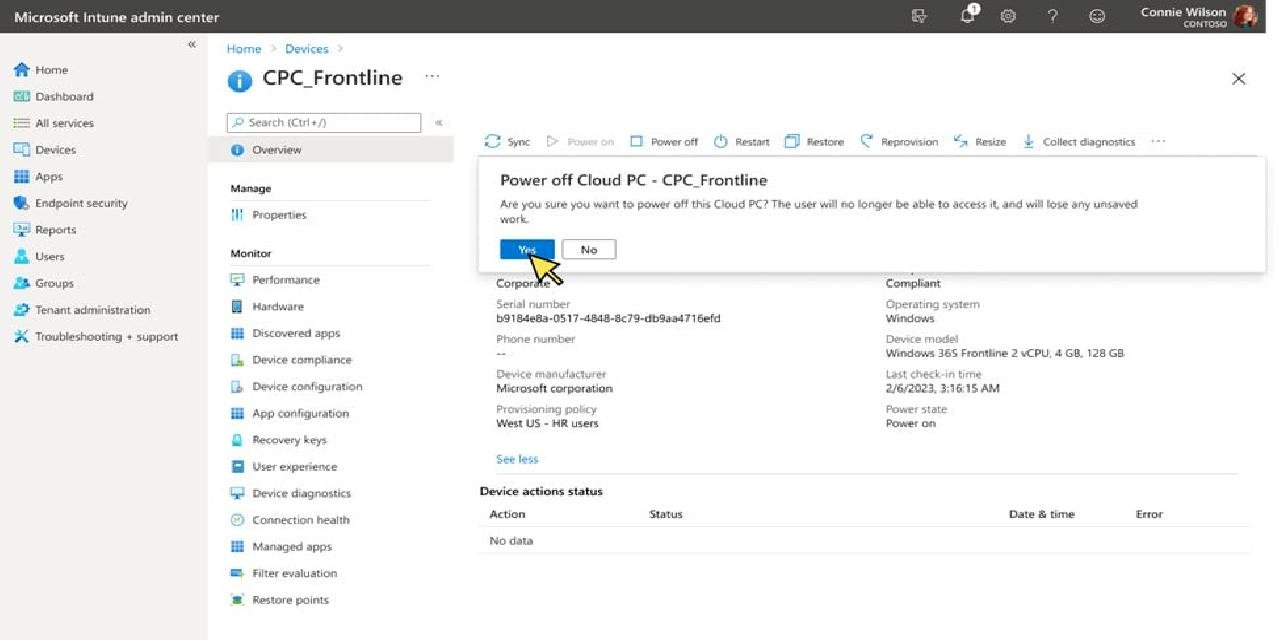Click the Devices breadcrumb link

[x=306, y=49]
